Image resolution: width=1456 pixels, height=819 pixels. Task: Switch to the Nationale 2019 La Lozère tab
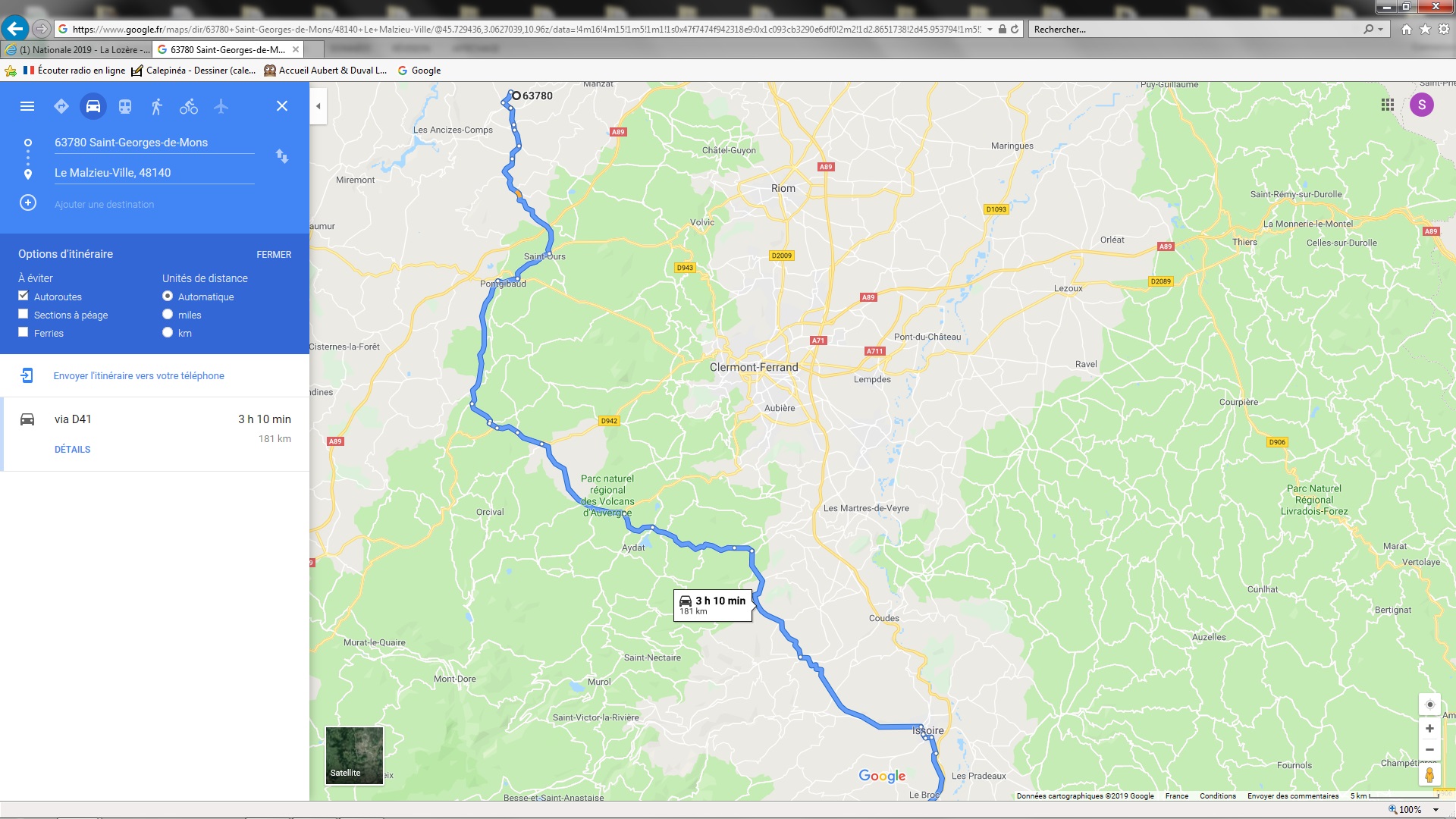(77, 50)
